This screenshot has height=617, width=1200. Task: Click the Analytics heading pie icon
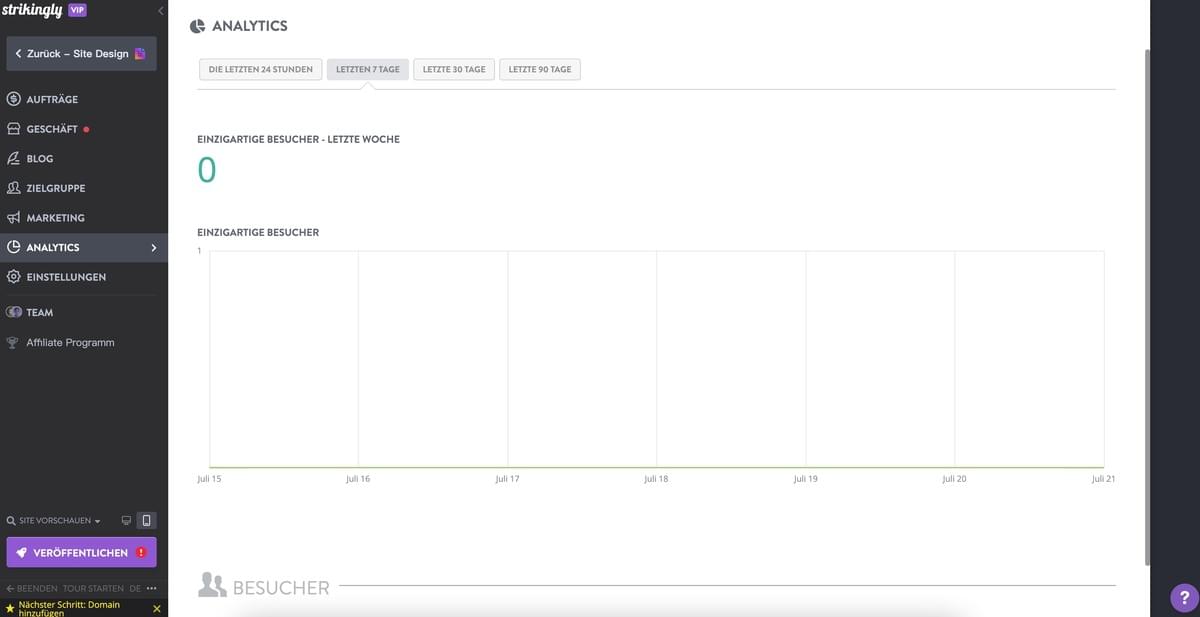pyautogui.click(x=198, y=26)
